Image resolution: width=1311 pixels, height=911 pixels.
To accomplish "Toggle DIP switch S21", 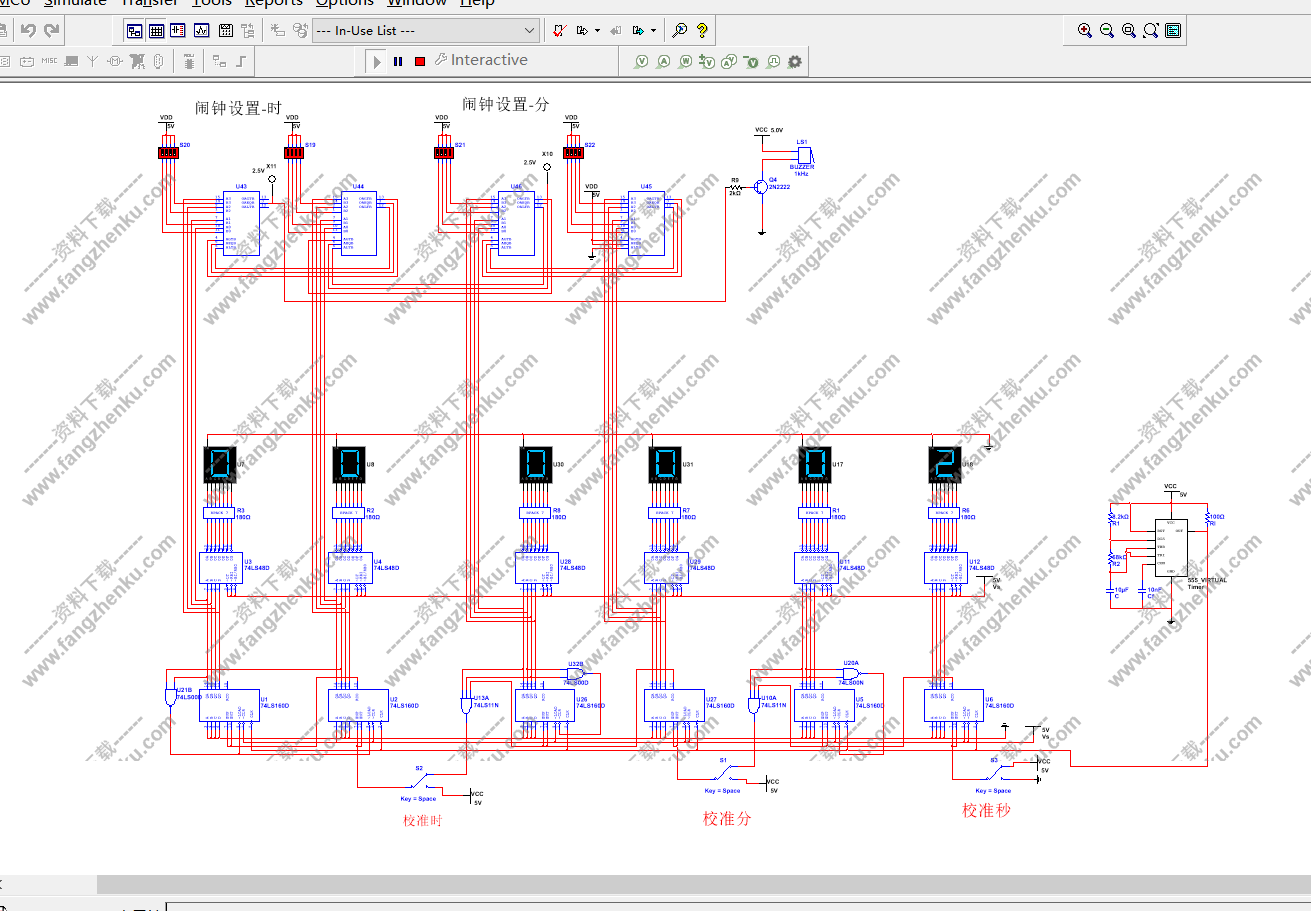I will [443, 152].
